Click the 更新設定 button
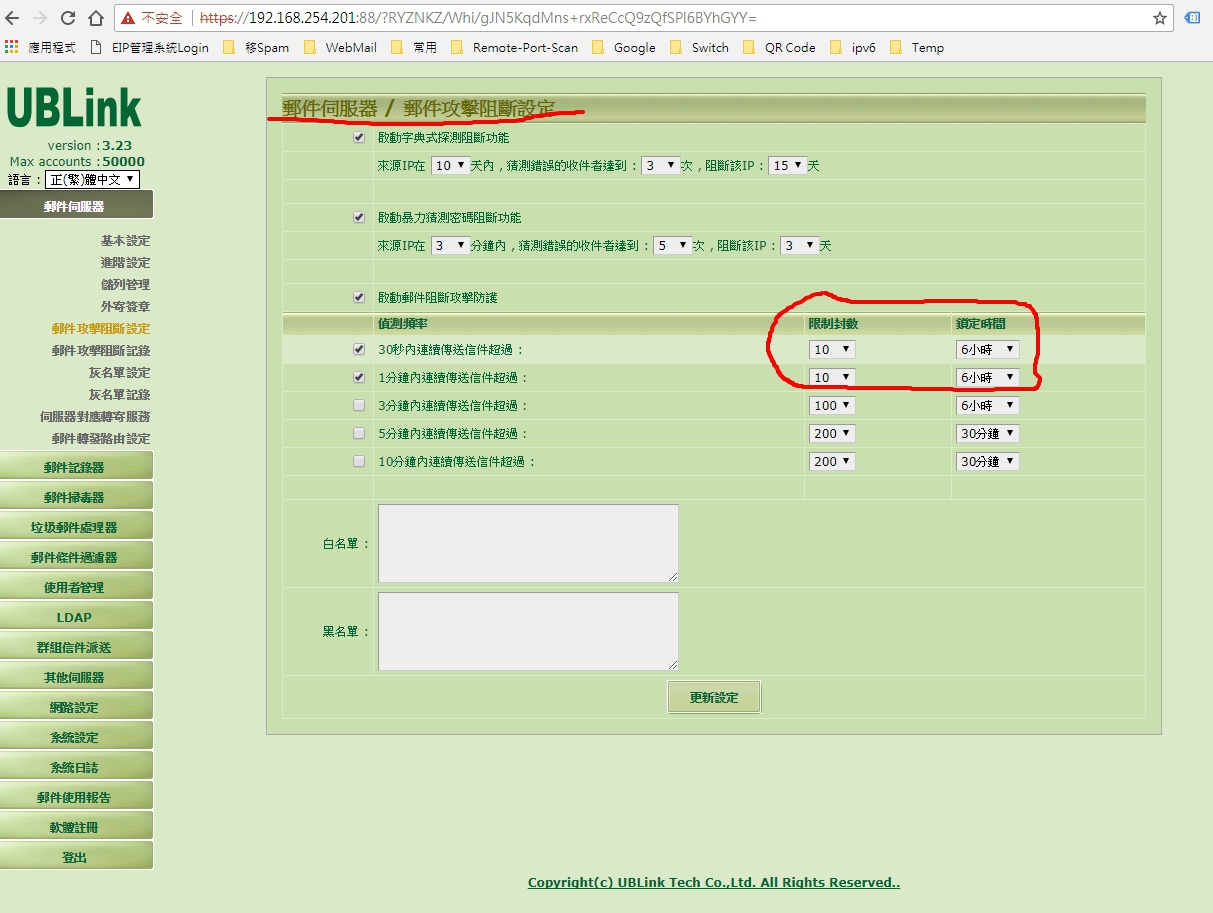The height and width of the screenshot is (913, 1213). 714,698
